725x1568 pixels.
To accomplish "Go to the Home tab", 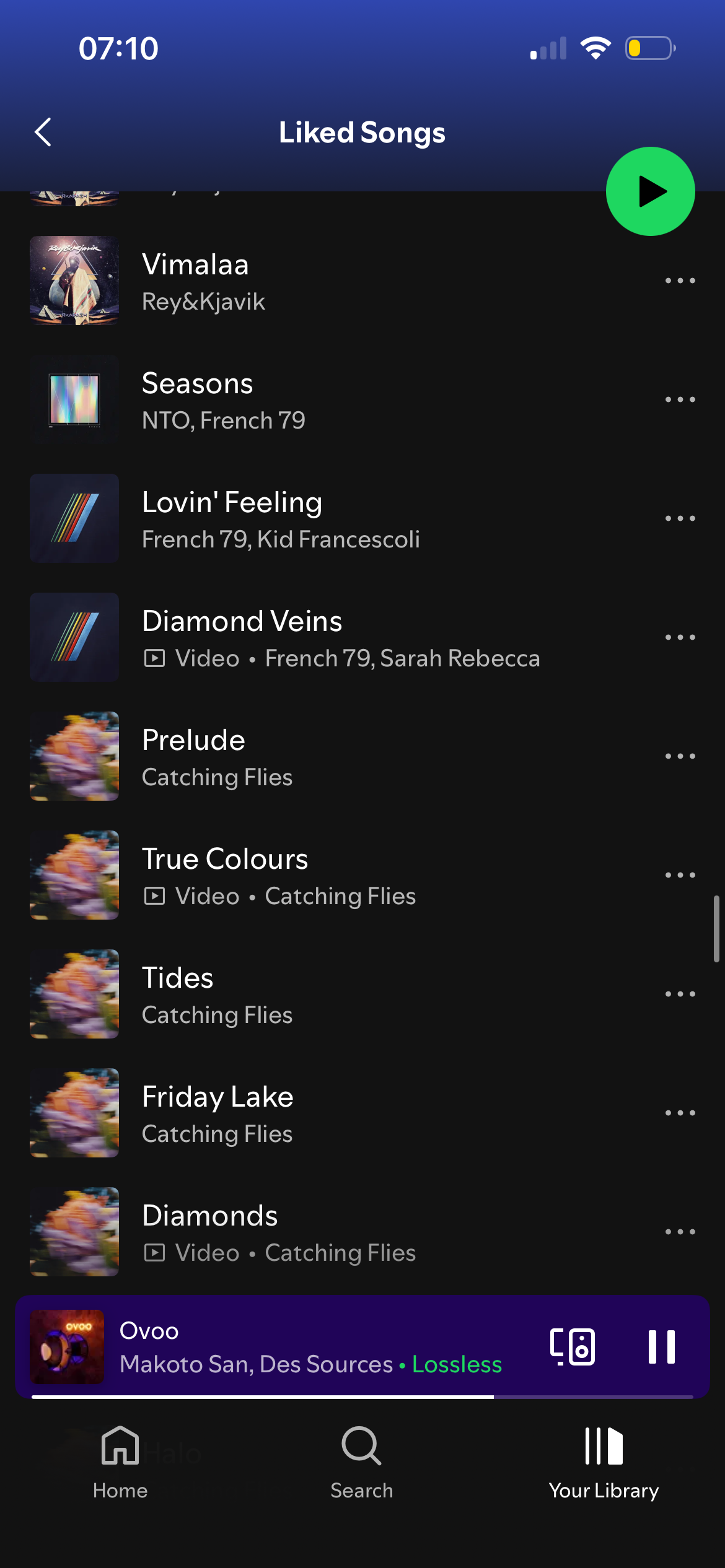I will (120, 1463).
